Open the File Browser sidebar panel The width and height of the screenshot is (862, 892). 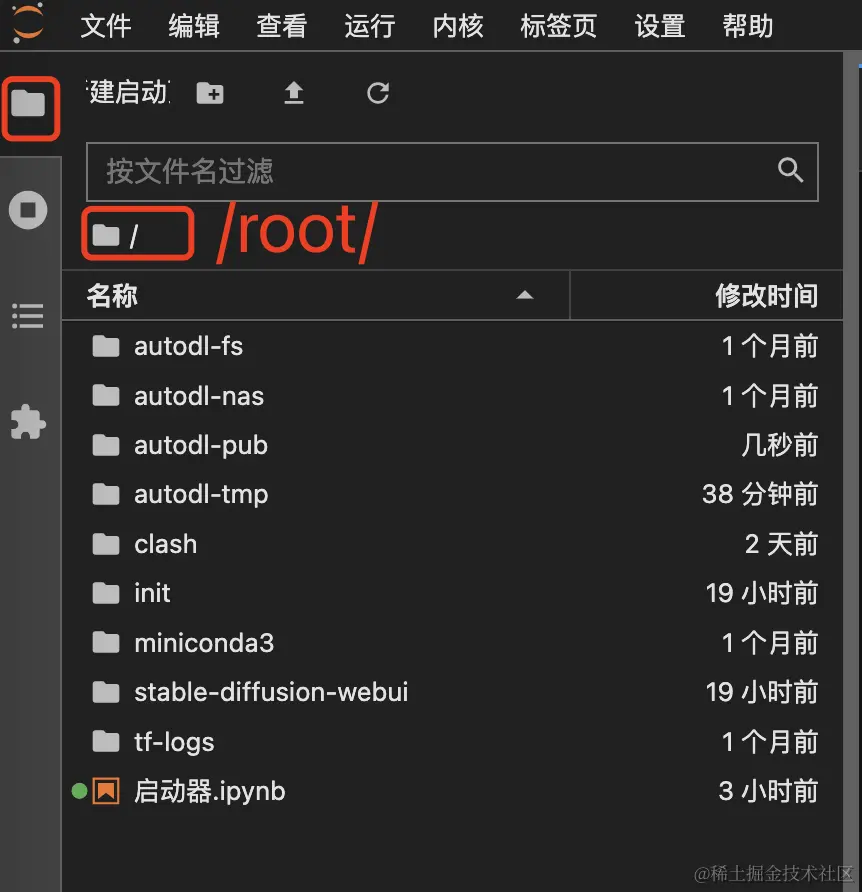[x=28, y=103]
